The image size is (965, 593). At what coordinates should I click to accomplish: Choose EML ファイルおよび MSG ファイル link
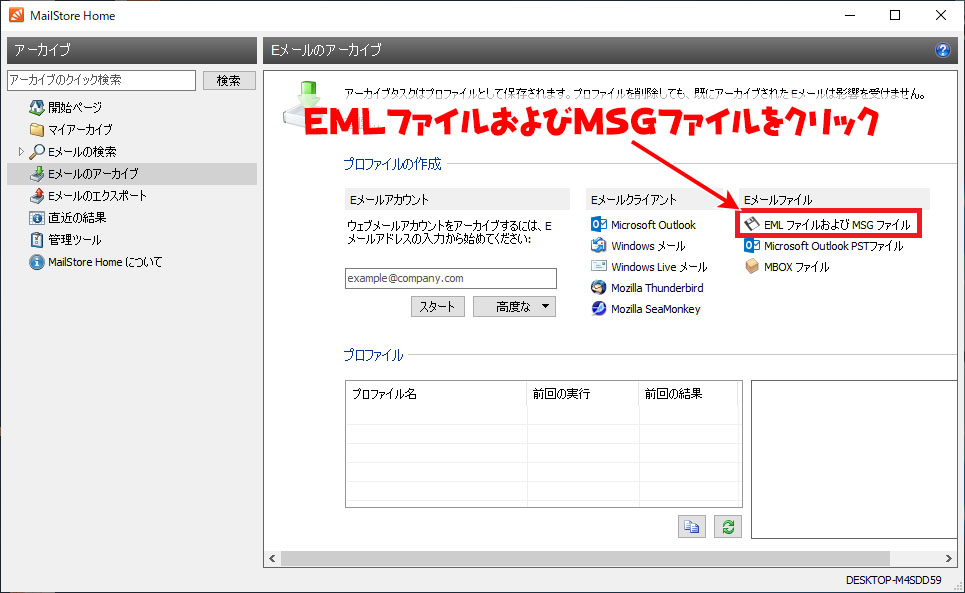click(x=837, y=225)
